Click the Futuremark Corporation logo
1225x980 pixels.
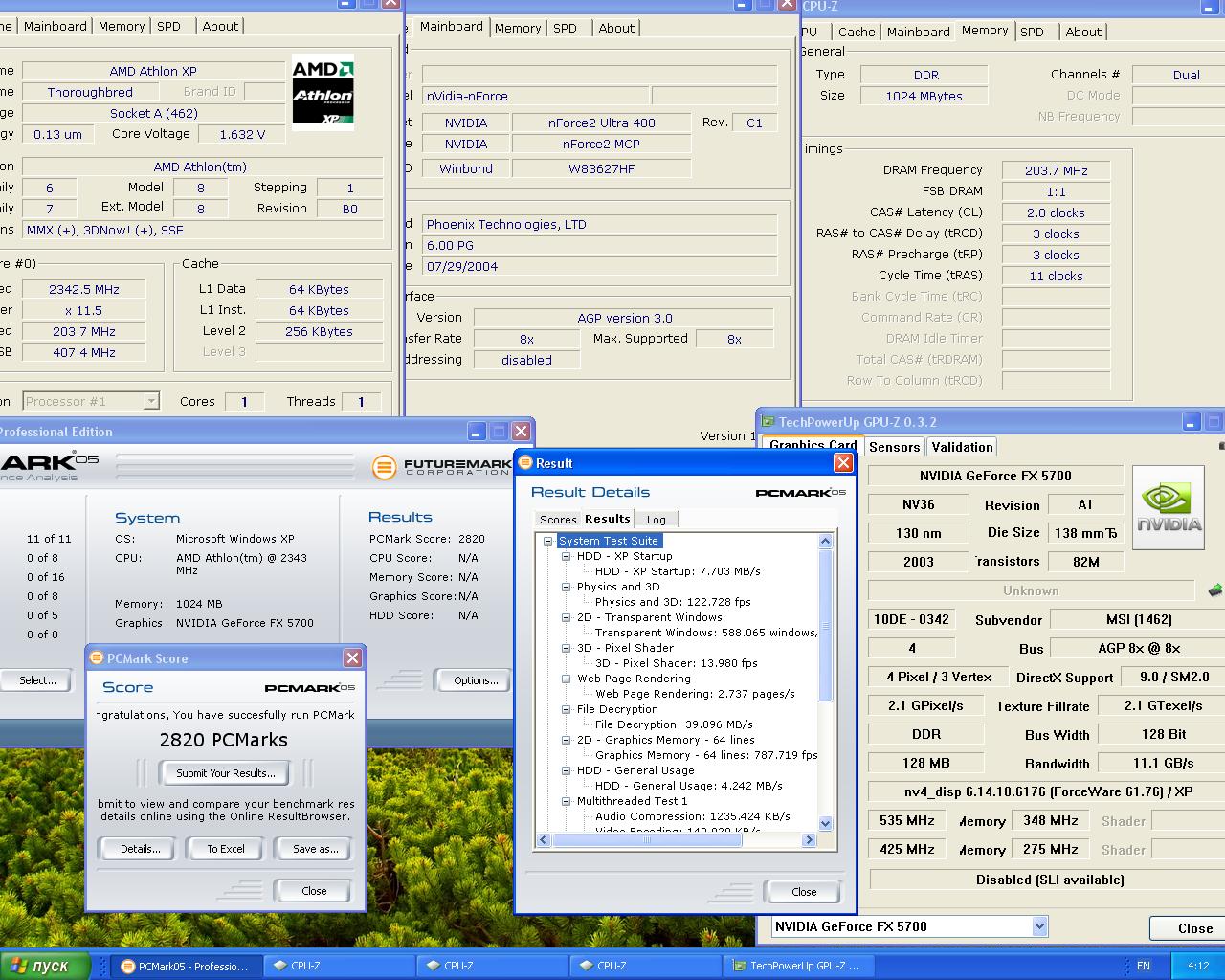tap(441, 466)
